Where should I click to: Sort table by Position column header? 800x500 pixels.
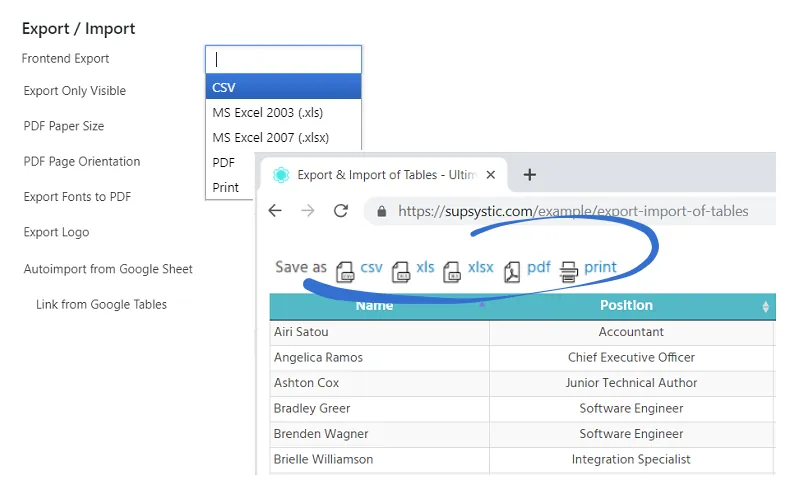[x=627, y=305]
